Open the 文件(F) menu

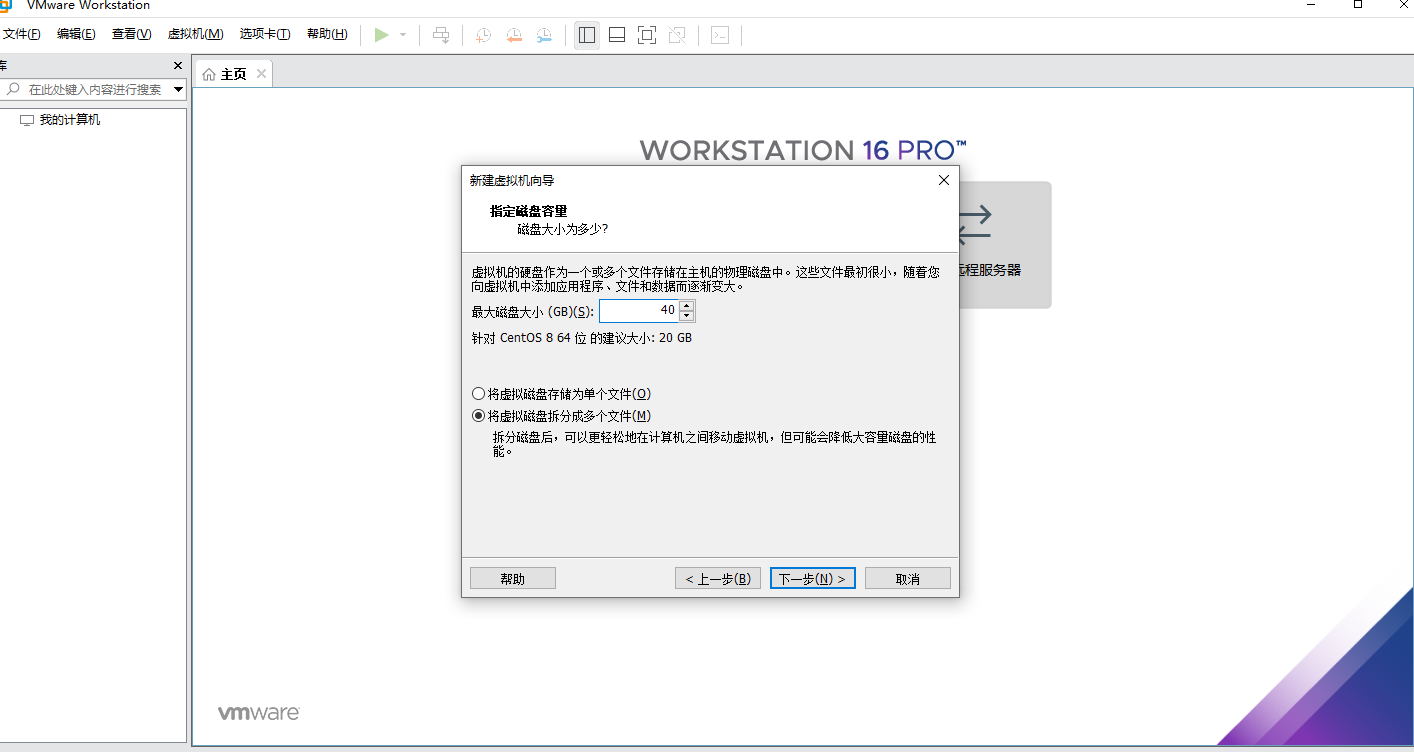[x=21, y=34]
